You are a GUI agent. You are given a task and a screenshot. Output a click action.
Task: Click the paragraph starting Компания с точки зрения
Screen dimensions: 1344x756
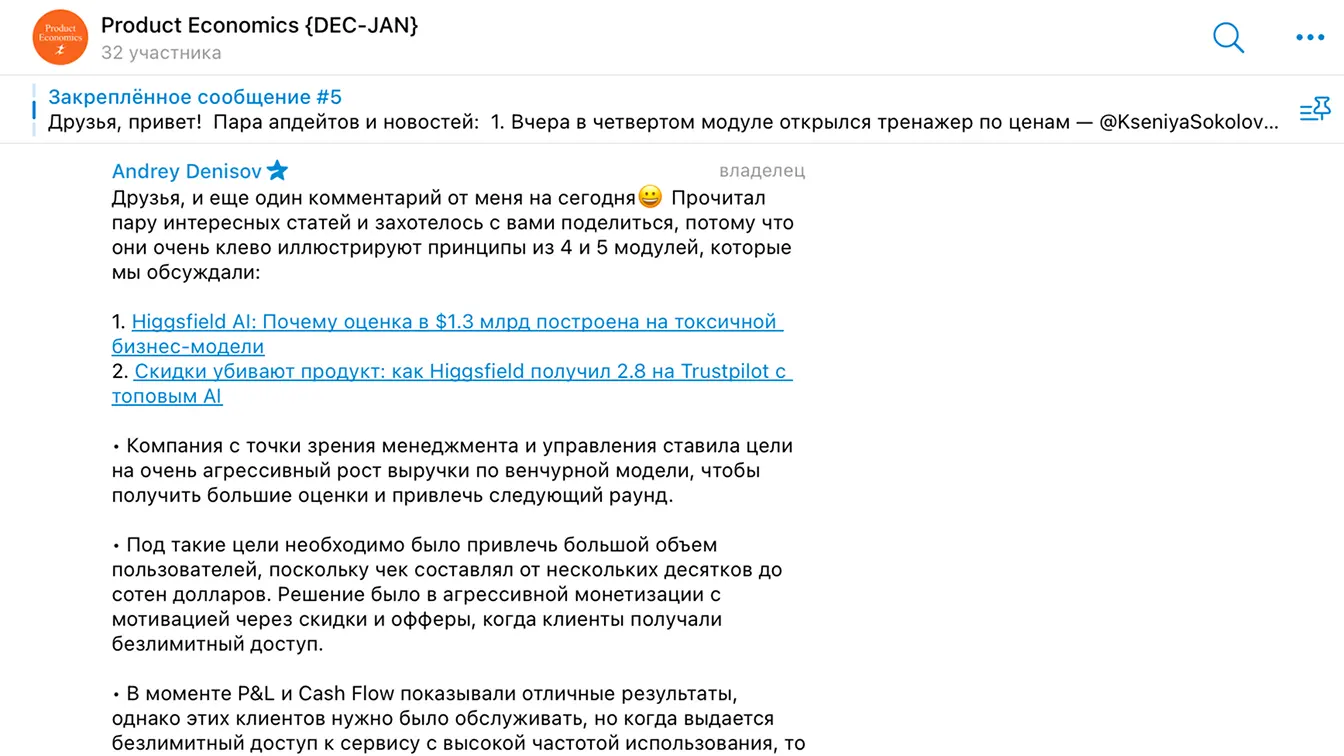coord(452,470)
